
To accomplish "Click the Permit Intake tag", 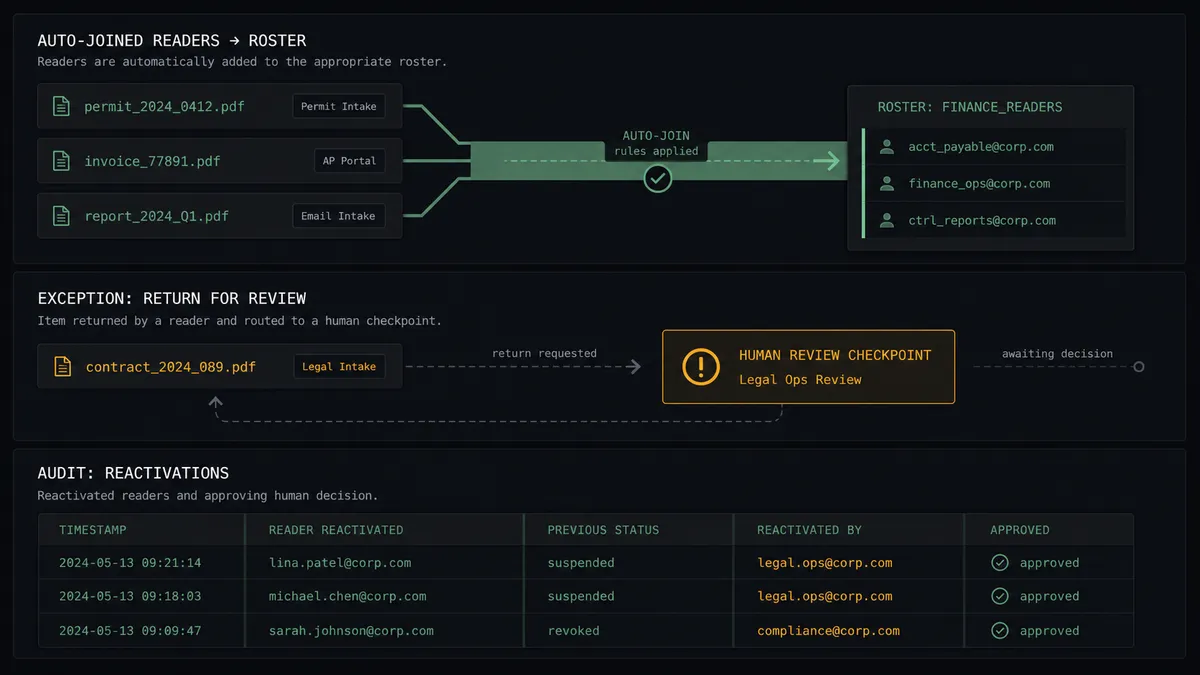I will [339, 106].
